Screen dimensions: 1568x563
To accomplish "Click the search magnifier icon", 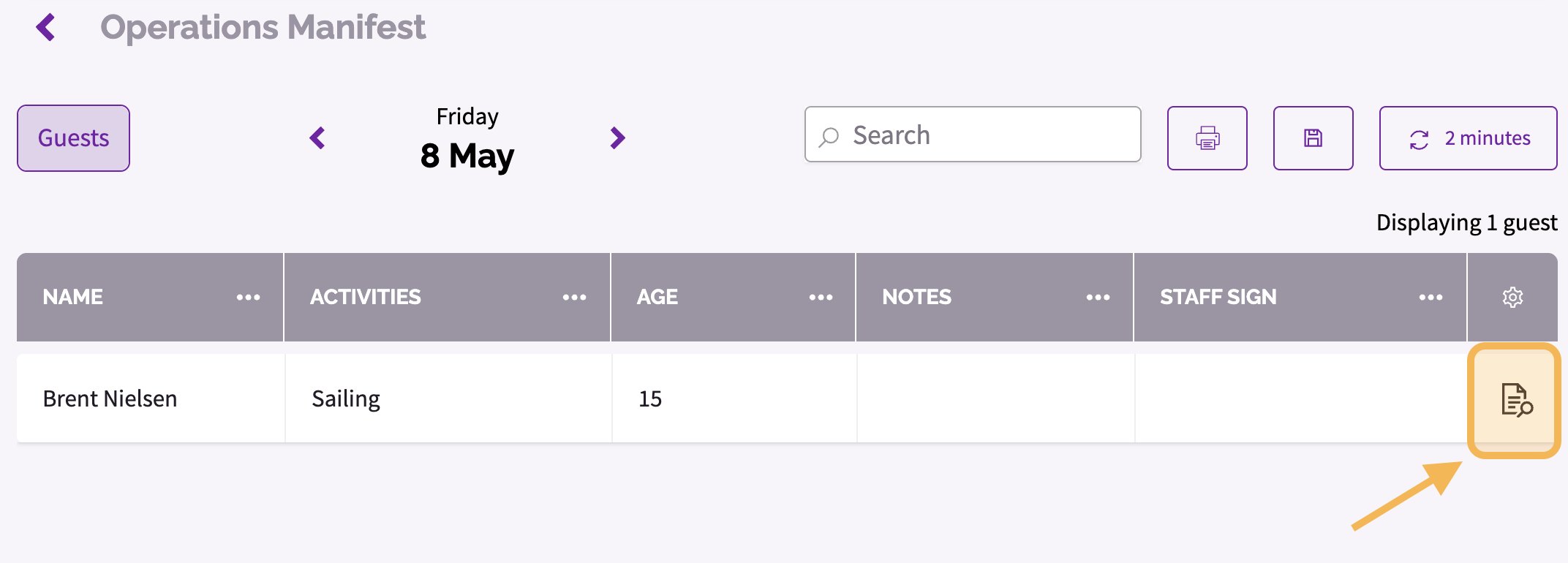I will click(x=829, y=137).
